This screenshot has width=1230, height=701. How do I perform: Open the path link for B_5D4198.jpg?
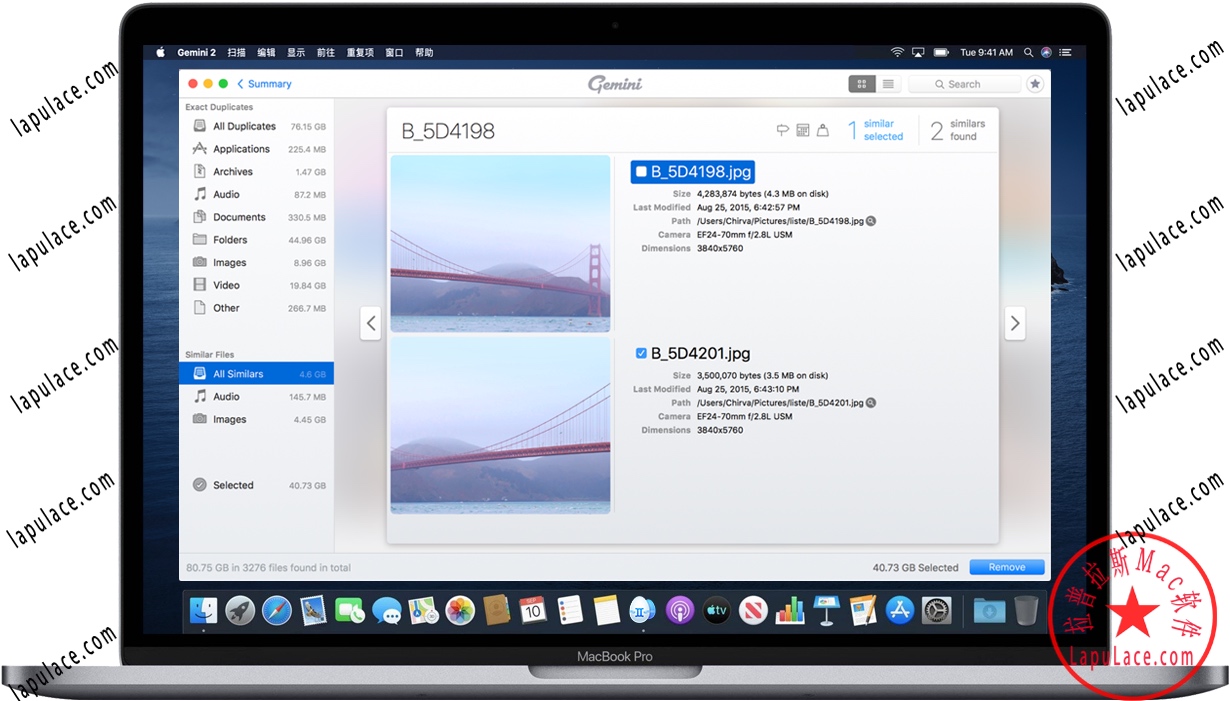[x=870, y=220]
